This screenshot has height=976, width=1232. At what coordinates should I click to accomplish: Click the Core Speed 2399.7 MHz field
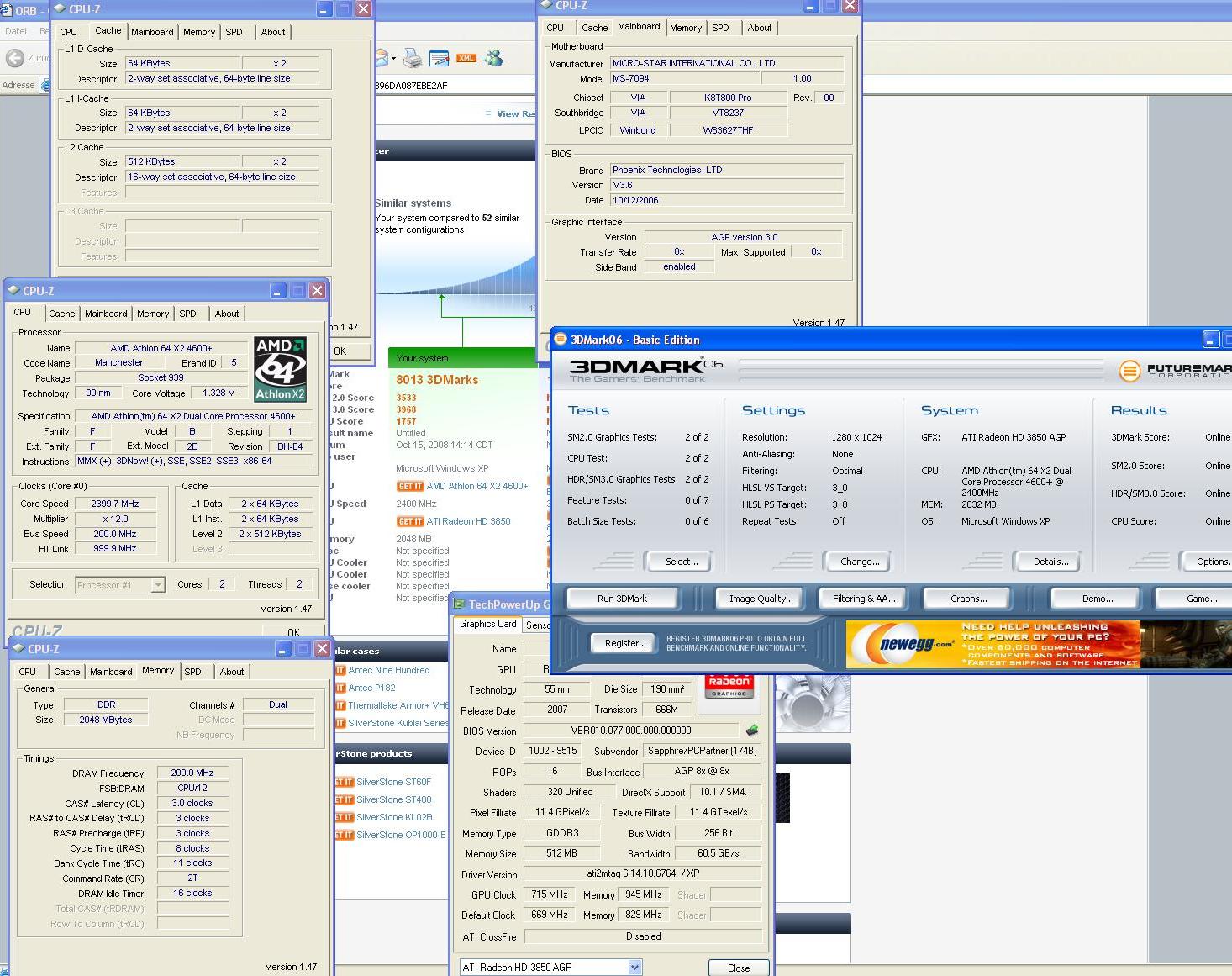click(114, 504)
